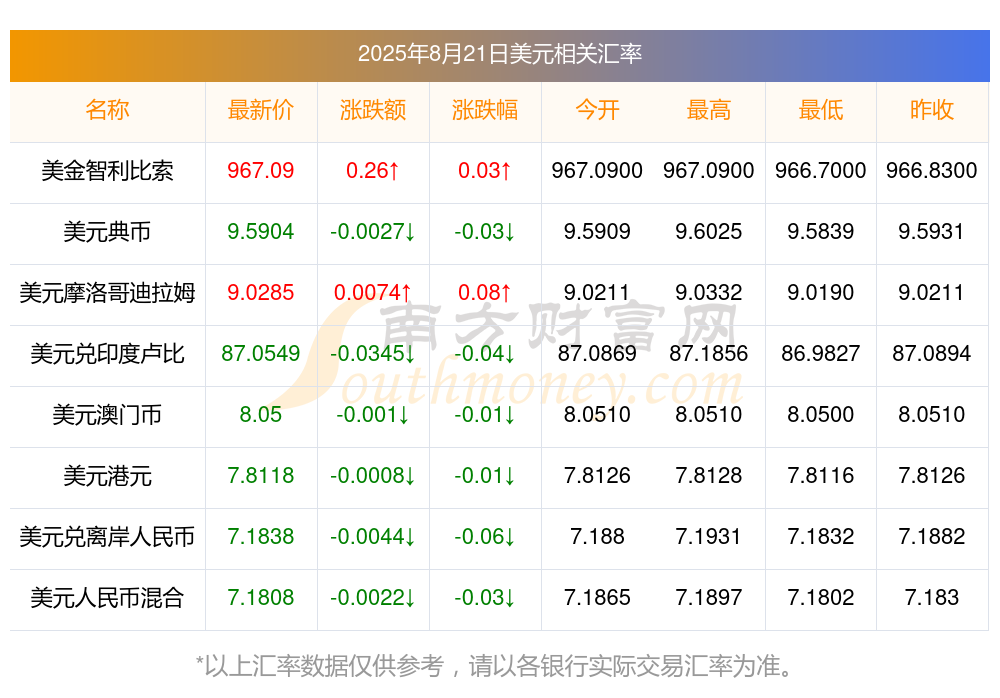Select the '最新价' column header
This screenshot has width=1000, height=698.
[x=261, y=110]
